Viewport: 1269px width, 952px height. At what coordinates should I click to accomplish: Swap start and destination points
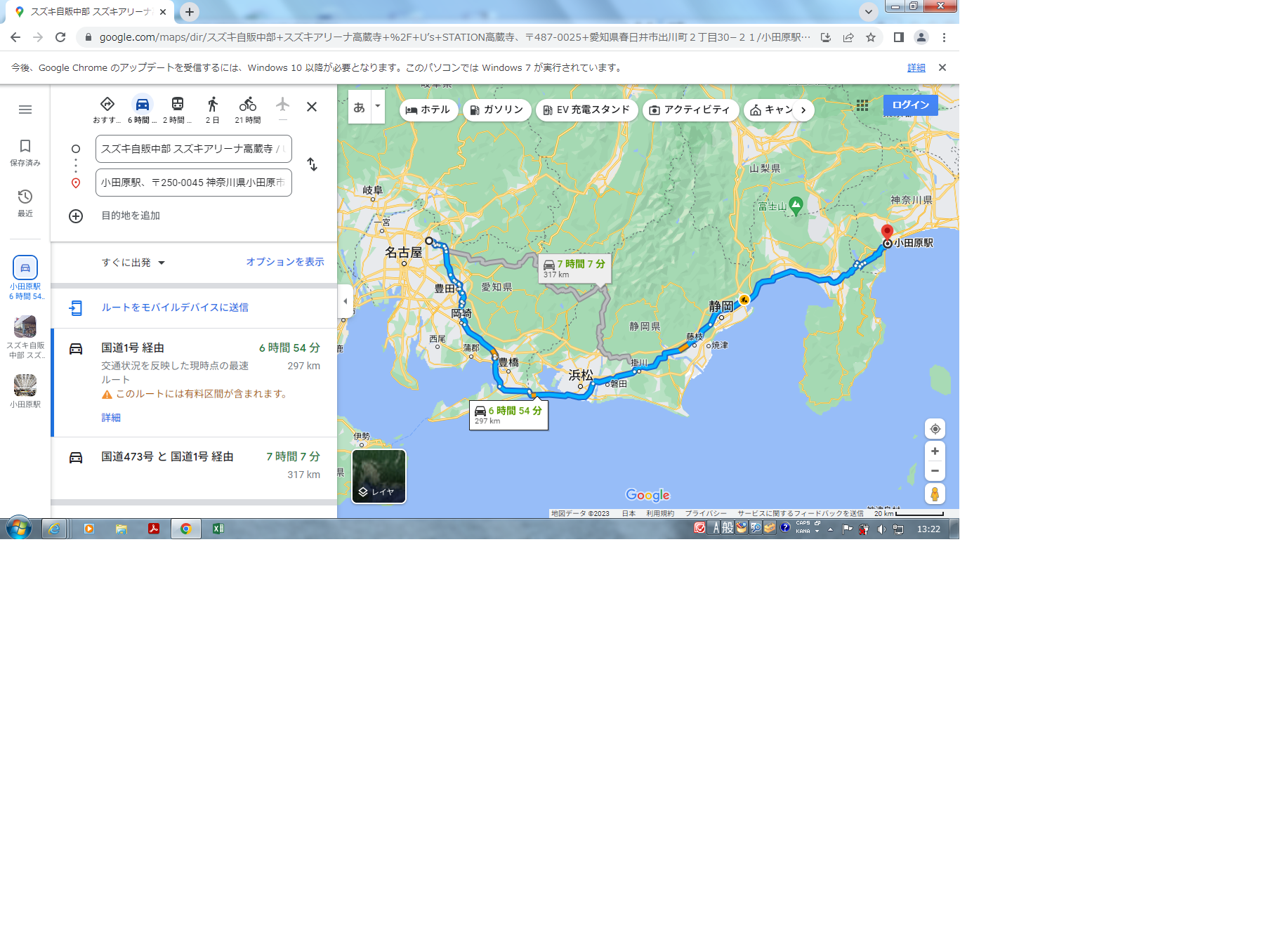313,164
